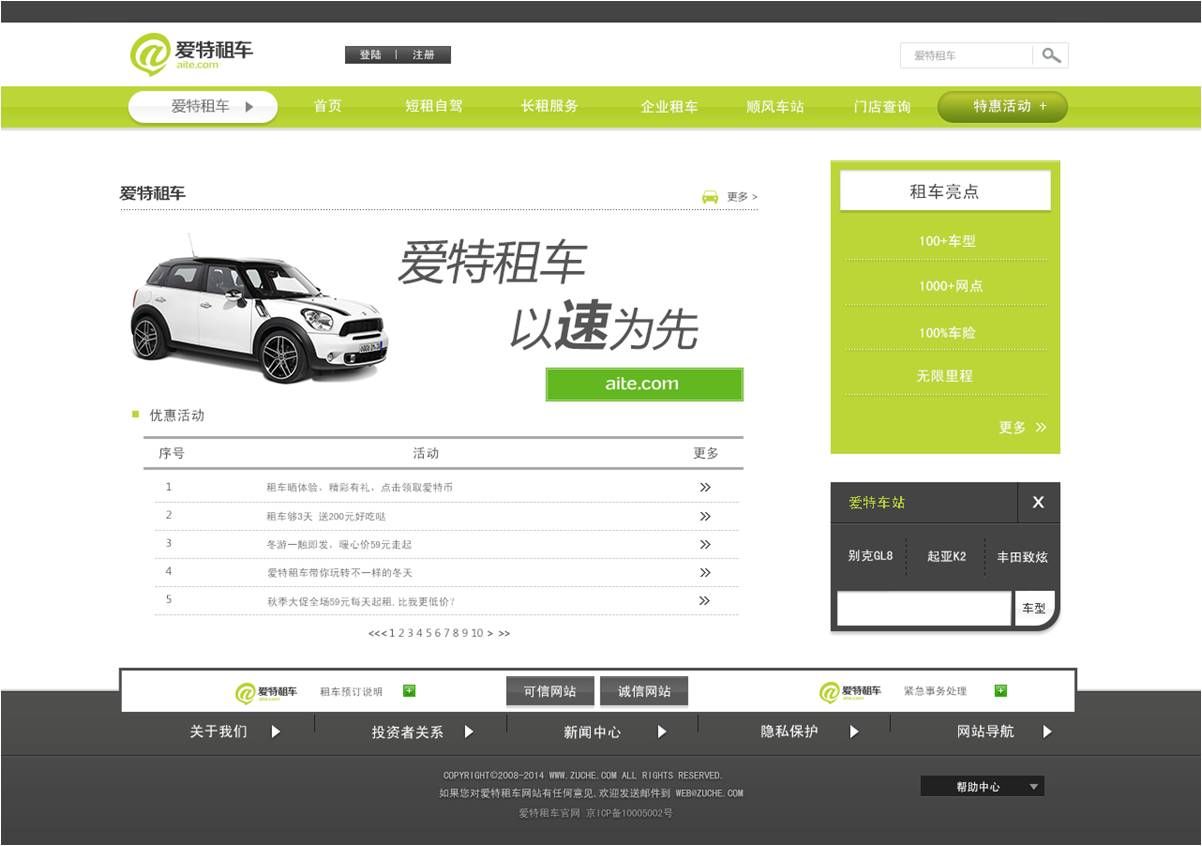Expand the 网站导航 footer section

coord(1047,732)
